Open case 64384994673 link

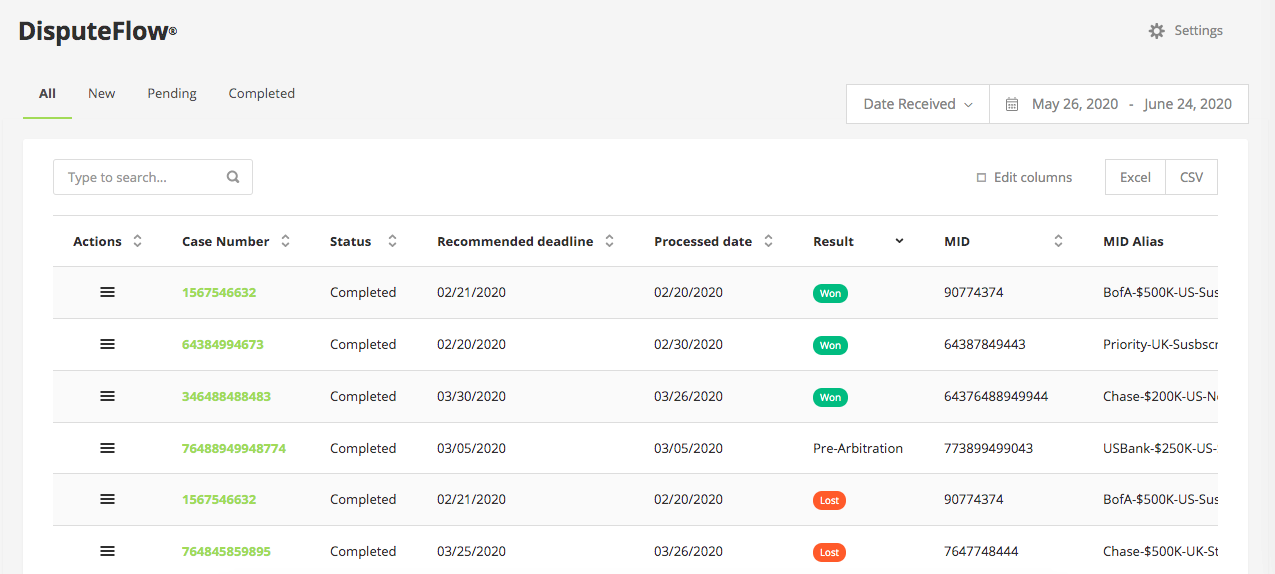[x=222, y=344]
